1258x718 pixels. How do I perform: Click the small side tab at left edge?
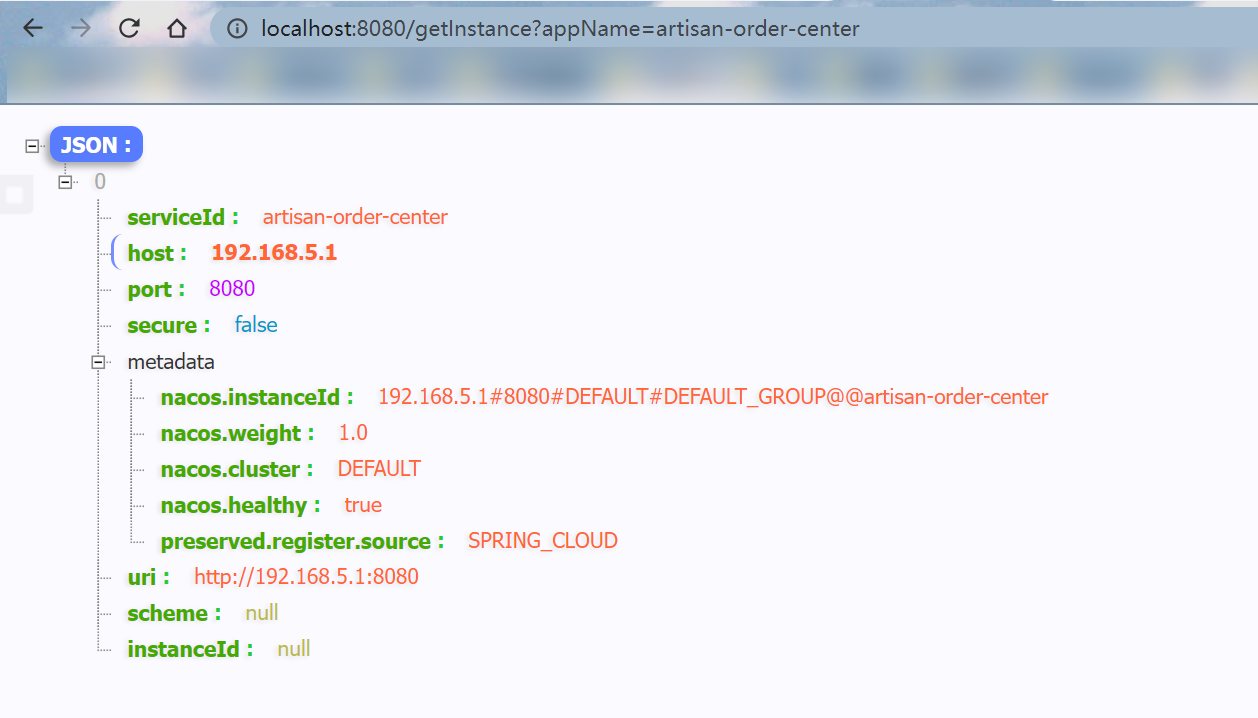(x=16, y=195)
